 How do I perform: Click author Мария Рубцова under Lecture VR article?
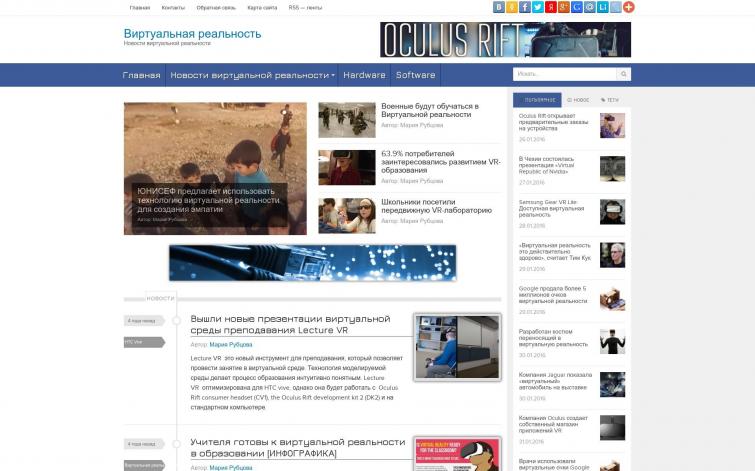(x=231, y=345)
